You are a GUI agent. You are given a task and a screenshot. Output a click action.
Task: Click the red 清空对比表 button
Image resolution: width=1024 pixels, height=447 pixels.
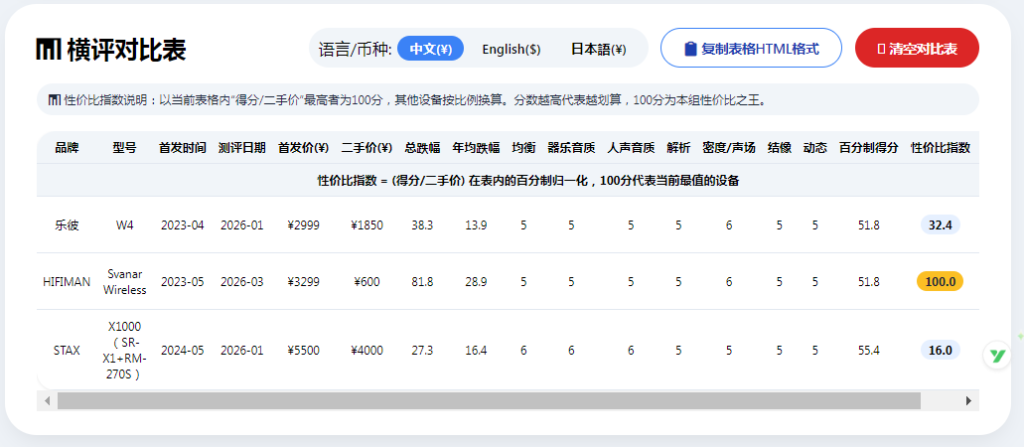[917, 48]
